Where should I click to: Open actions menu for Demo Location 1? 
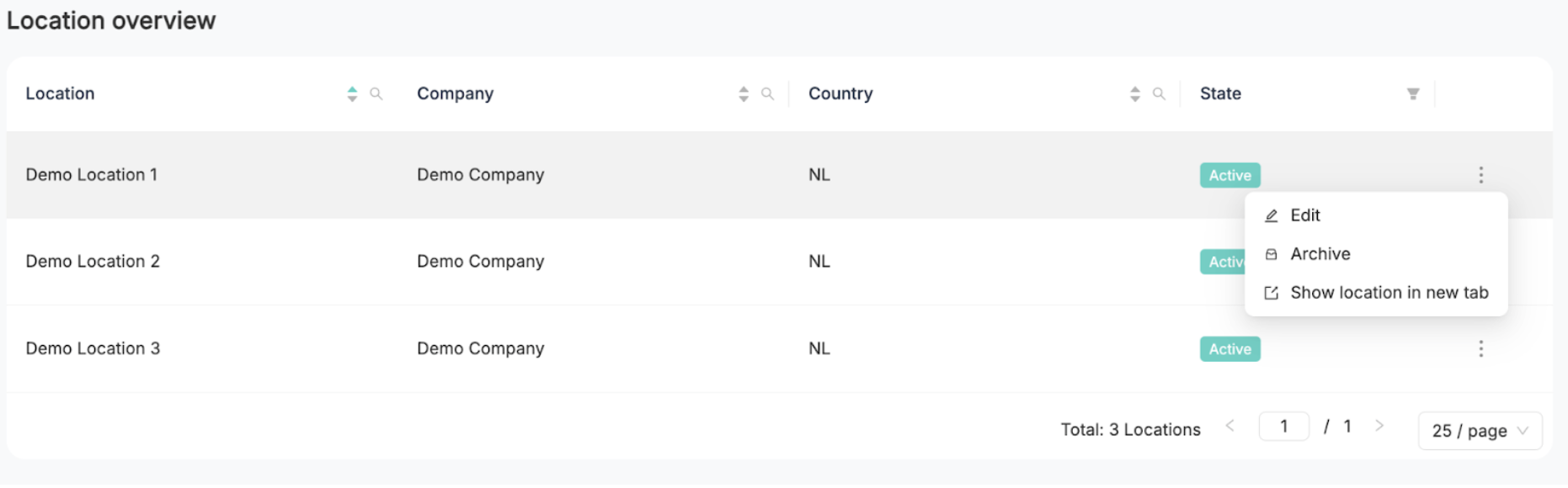pyautogui.click(x=1481, y=175)
